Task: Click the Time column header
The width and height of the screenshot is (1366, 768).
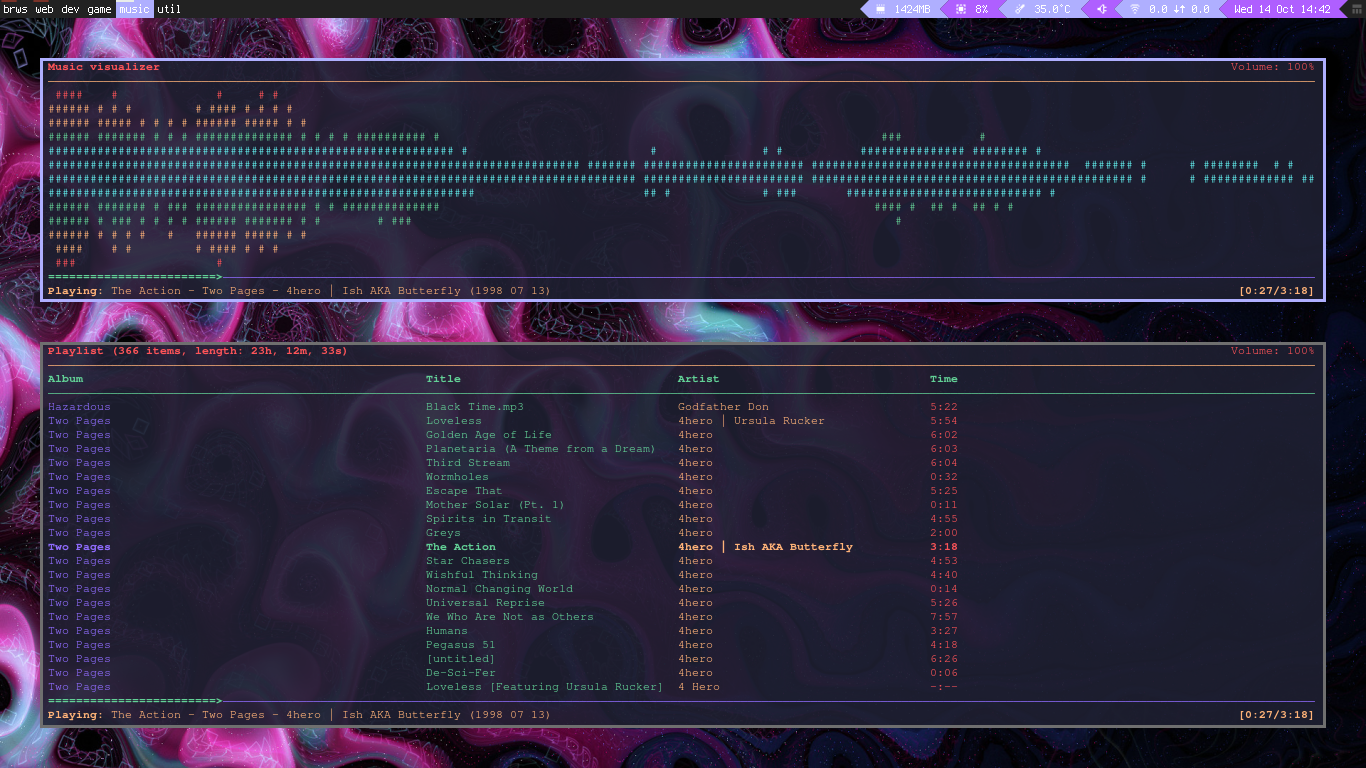Action: pyautogui.click(x=944, y=379)
